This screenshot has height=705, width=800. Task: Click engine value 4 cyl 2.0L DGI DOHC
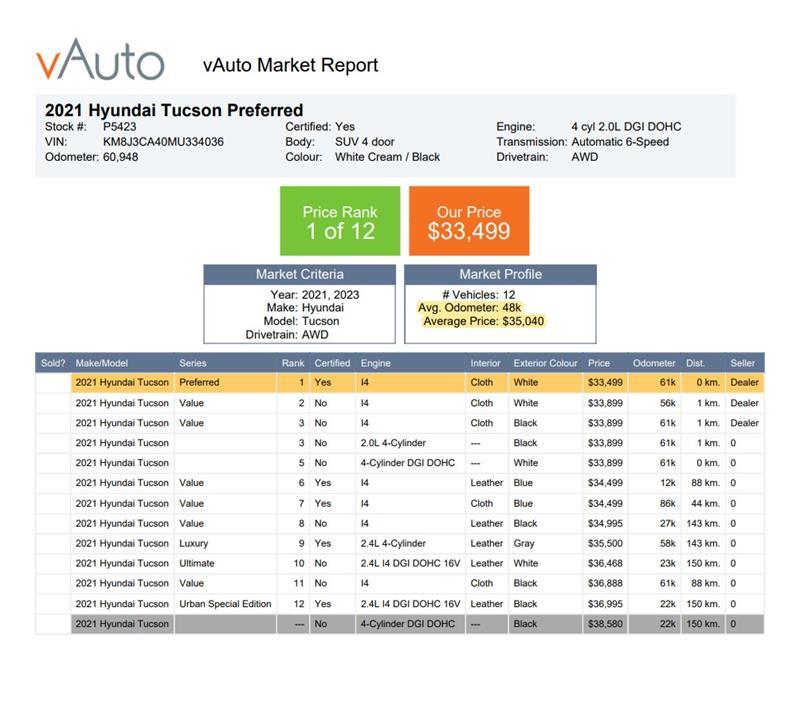click(626, 127)
